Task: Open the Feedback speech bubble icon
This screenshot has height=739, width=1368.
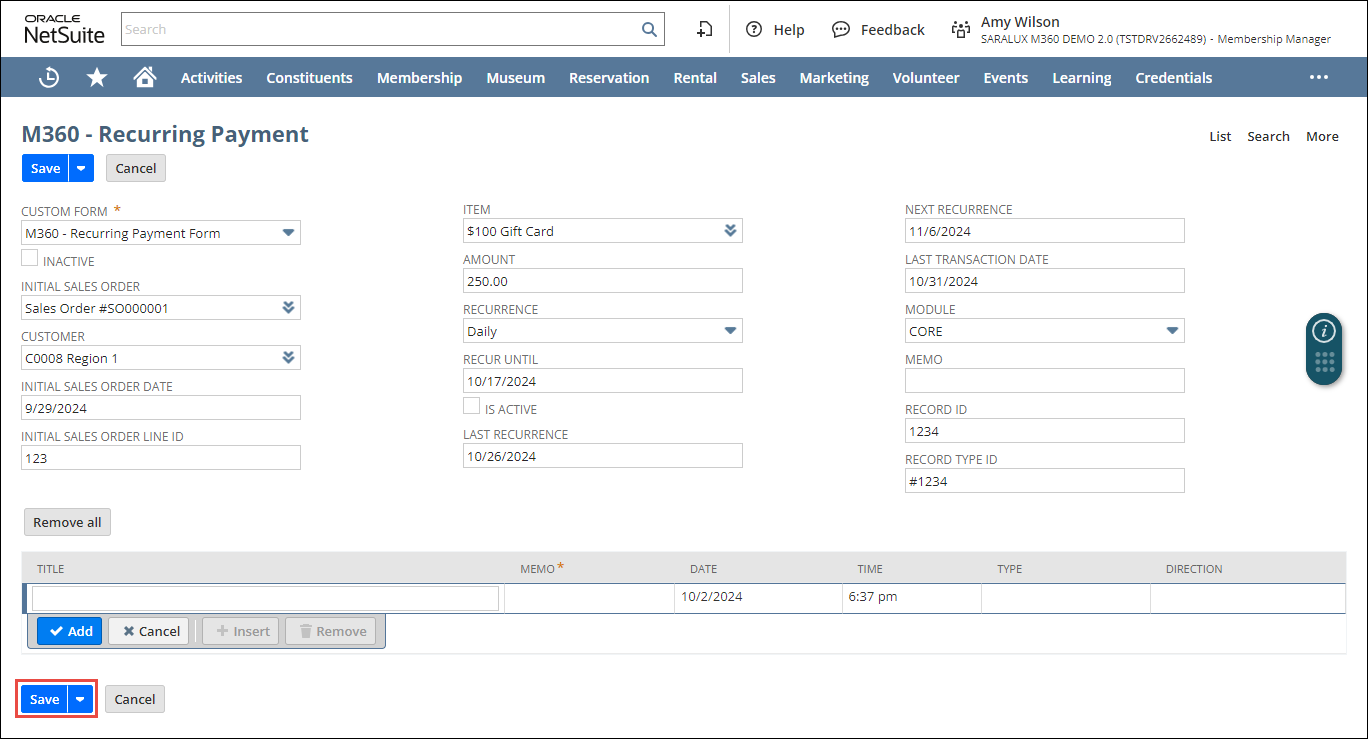Action: click(x=841, y=29)
